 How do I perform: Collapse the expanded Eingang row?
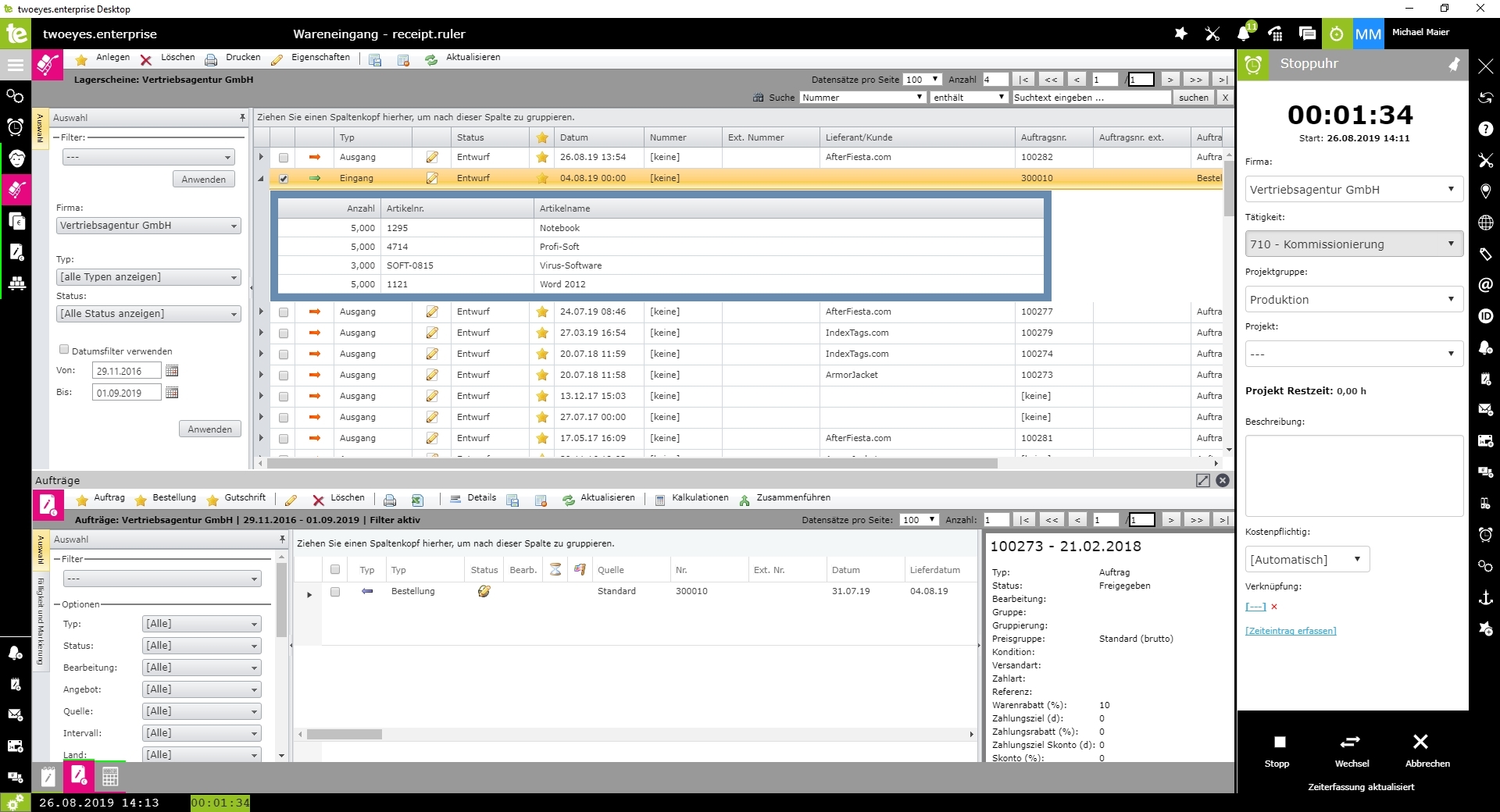click(261, 179)
